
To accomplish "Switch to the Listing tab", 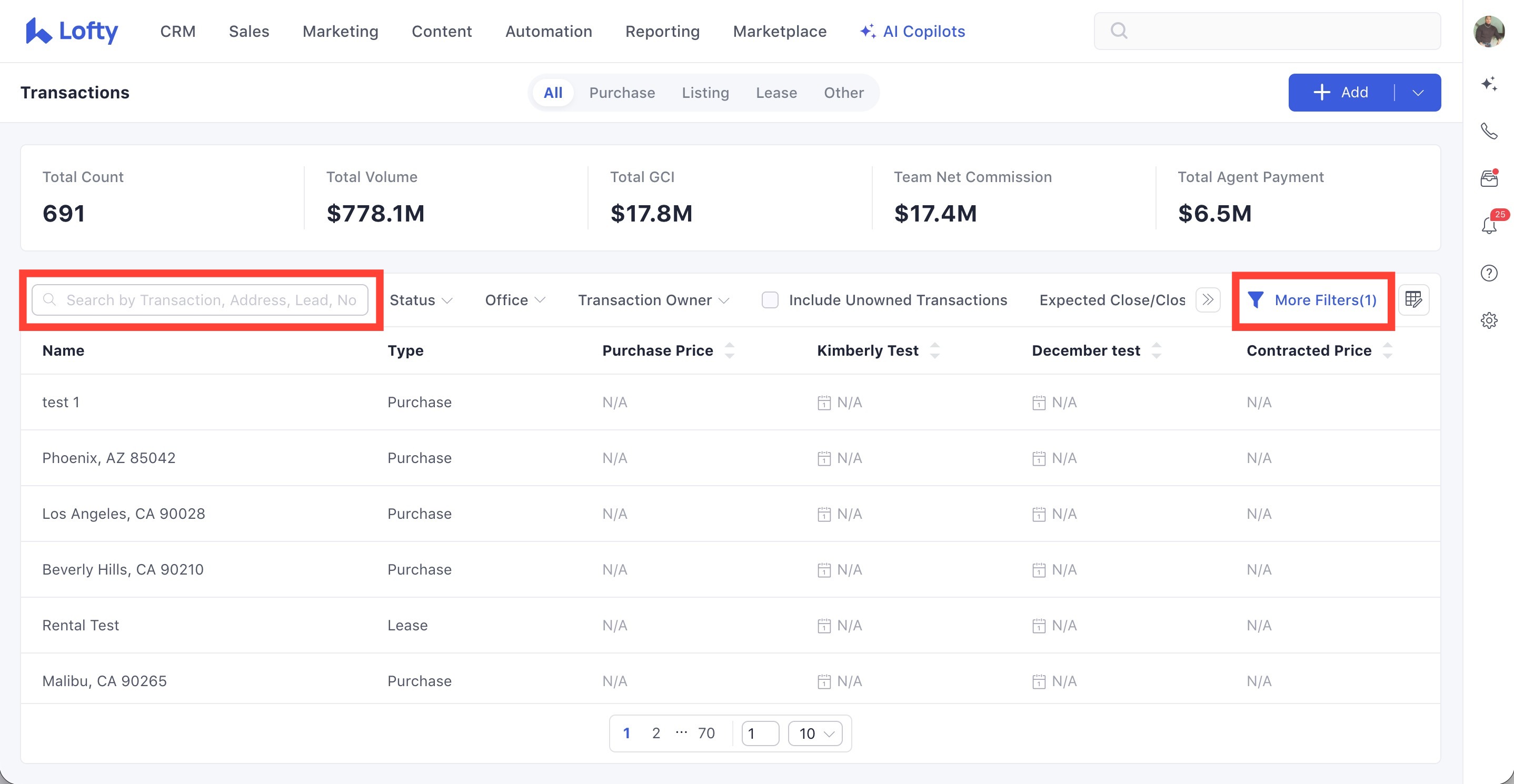I will (x=705, y=93).
